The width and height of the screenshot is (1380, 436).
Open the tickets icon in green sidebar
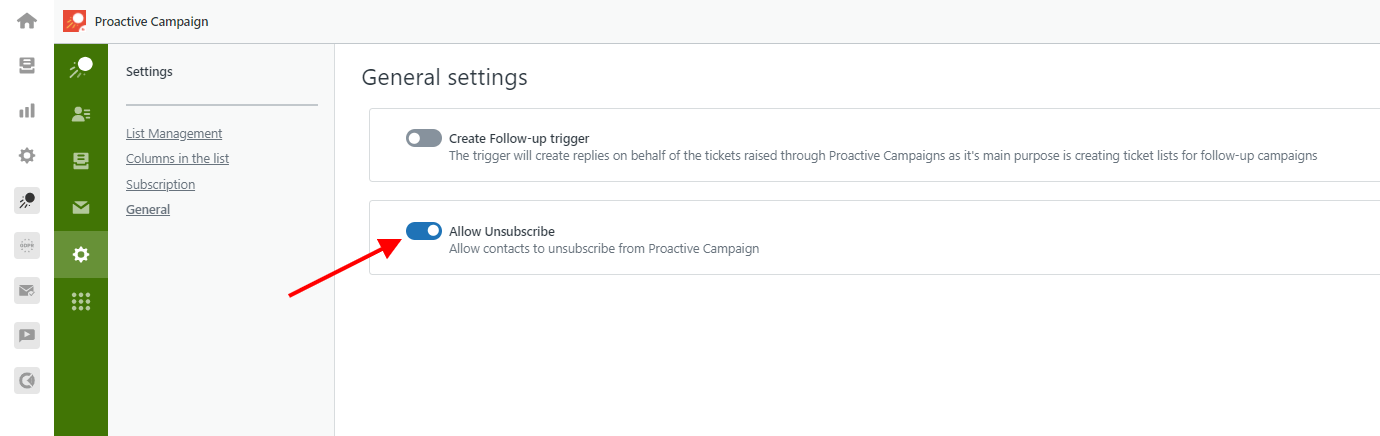tap(81, 160)
